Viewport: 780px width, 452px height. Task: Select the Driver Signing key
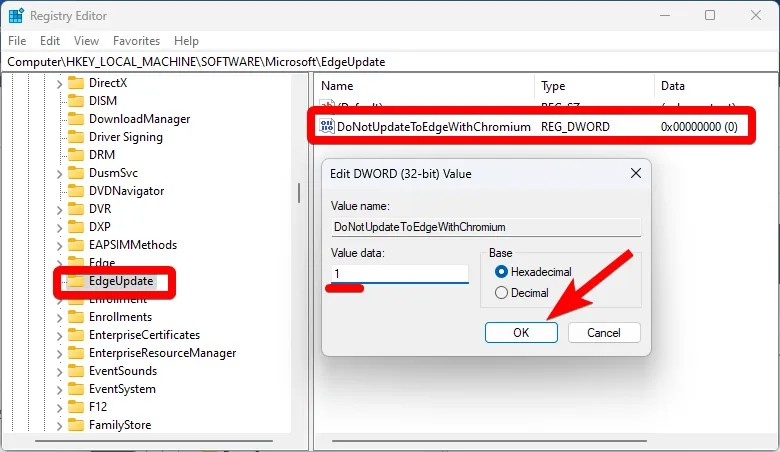click(126, 137)
